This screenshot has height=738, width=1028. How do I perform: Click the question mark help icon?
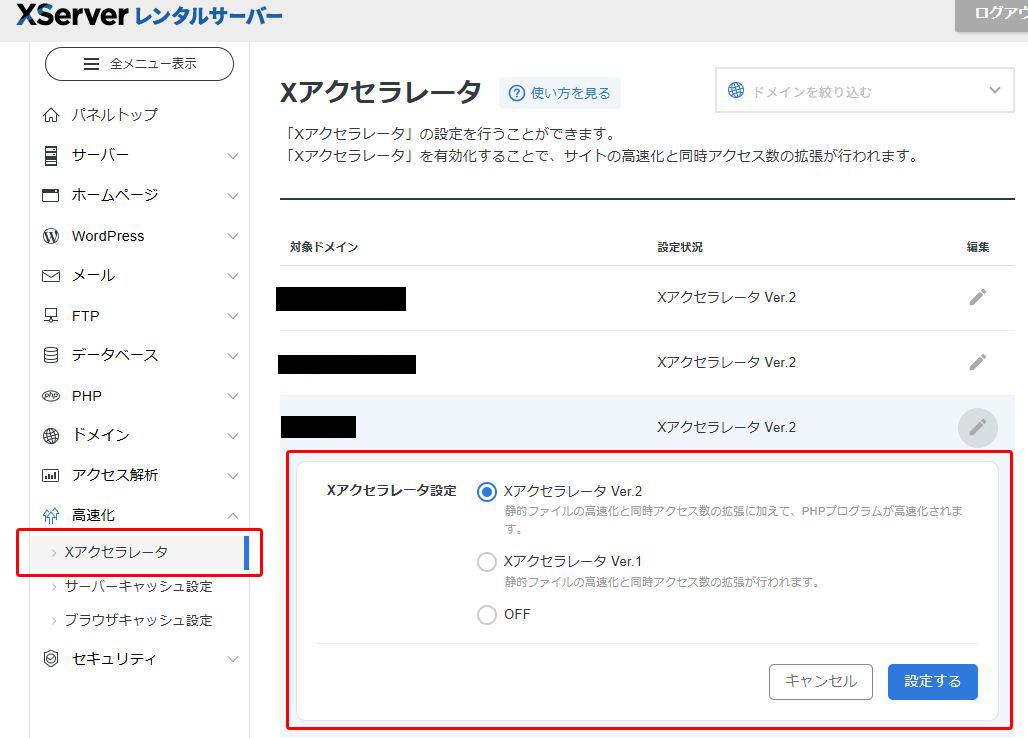pyautogui.click(x=517, y=93)
